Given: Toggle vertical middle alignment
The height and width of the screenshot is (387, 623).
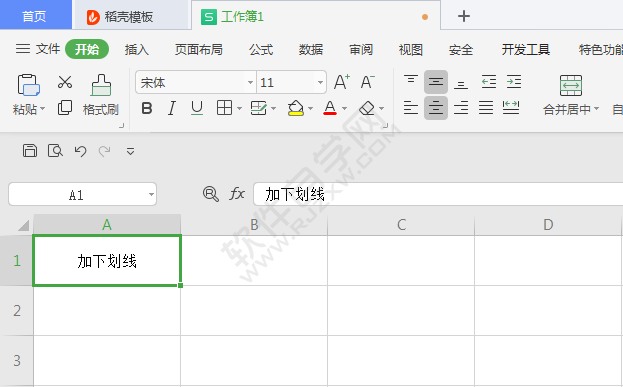Looking at the screenshot, I should pos(436,82).
